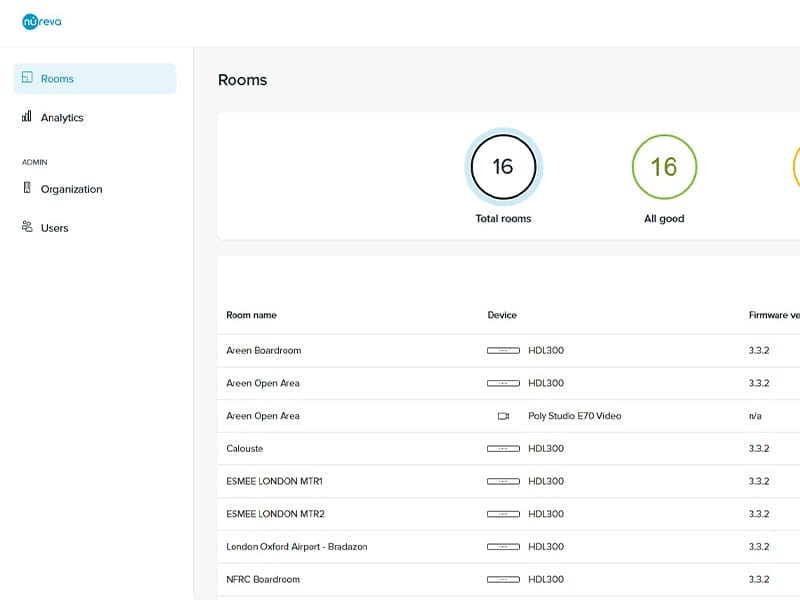
Task: Sort the table by Device column
Action: 502,314
